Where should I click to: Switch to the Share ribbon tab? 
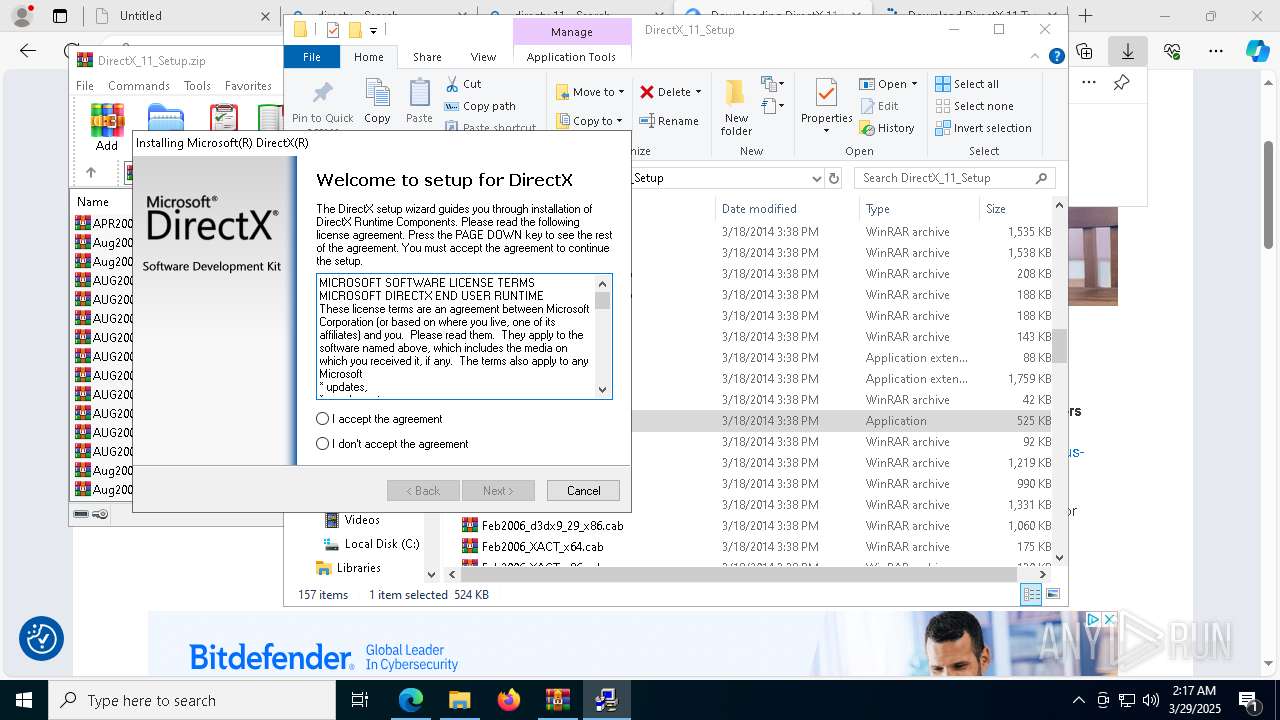(x=427, y=57)
